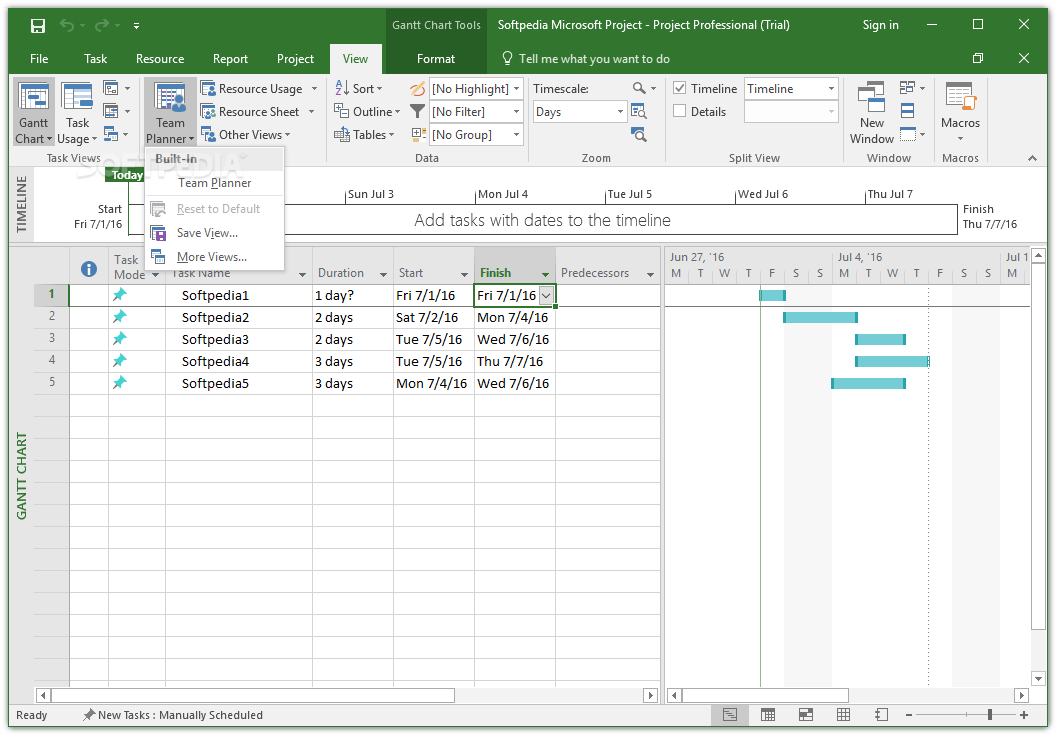The width and height of the screenshot is (1056, 735).
Task: Click the zoom in plus button in status bar
Action: (1024, 715)
